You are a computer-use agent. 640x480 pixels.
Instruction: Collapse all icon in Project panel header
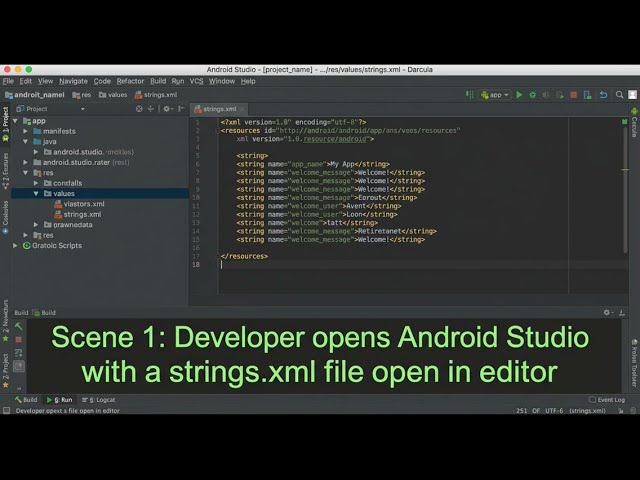tap(151, 109)
